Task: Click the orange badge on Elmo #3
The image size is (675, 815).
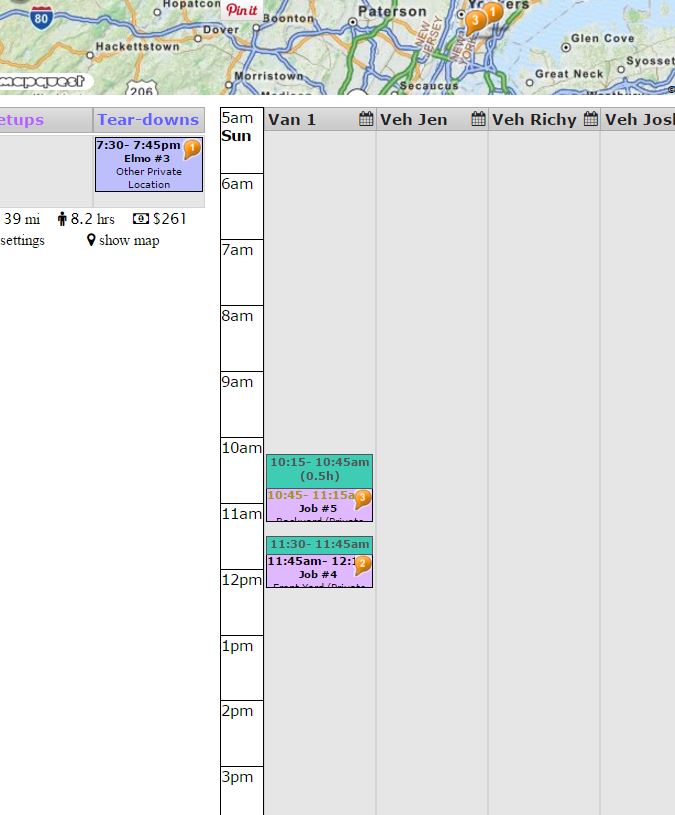Action: 192,149
